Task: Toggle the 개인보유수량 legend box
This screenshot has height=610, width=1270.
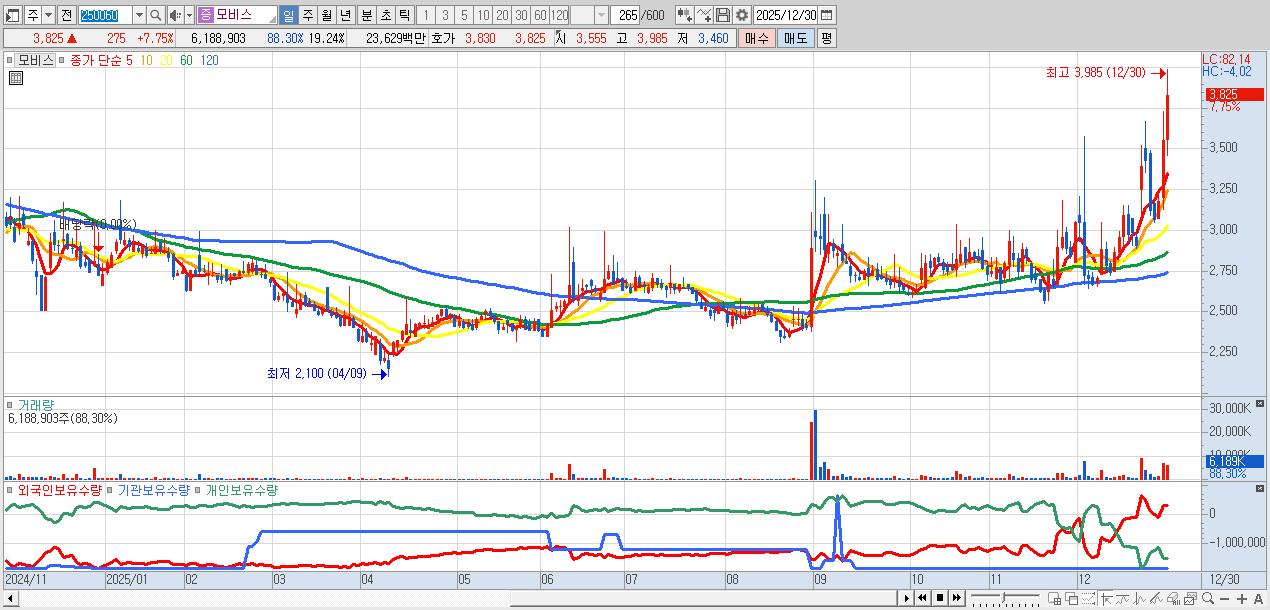Action: pyautogui.click(x=200, y=490)
